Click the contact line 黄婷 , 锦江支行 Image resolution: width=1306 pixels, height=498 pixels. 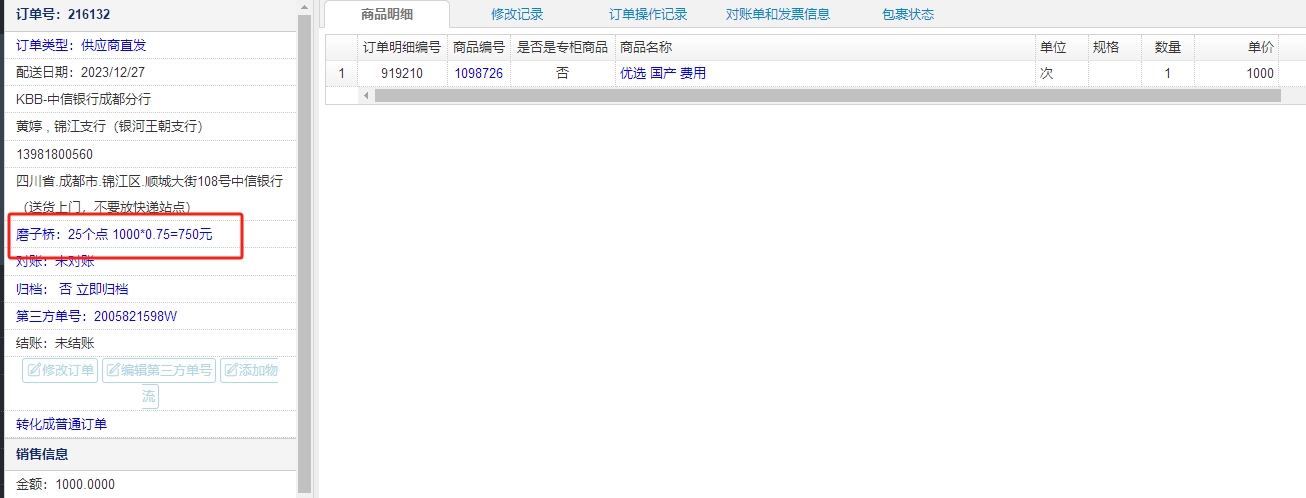click(110, 126)
